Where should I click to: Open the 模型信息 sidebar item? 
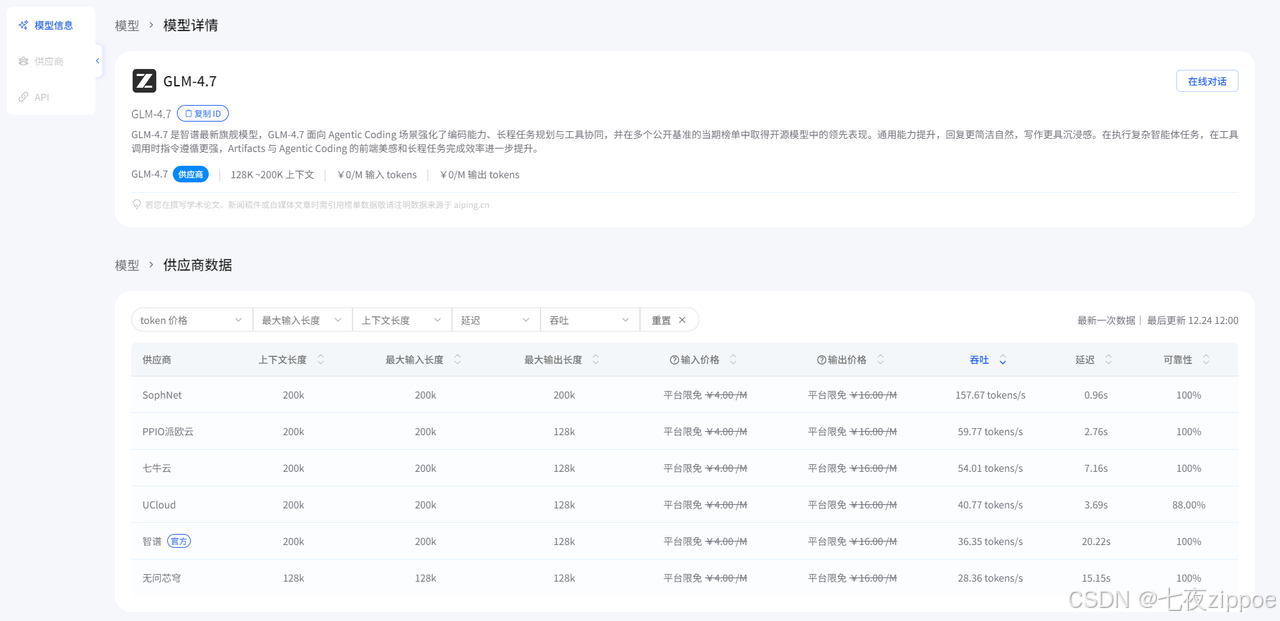[51, 25]
